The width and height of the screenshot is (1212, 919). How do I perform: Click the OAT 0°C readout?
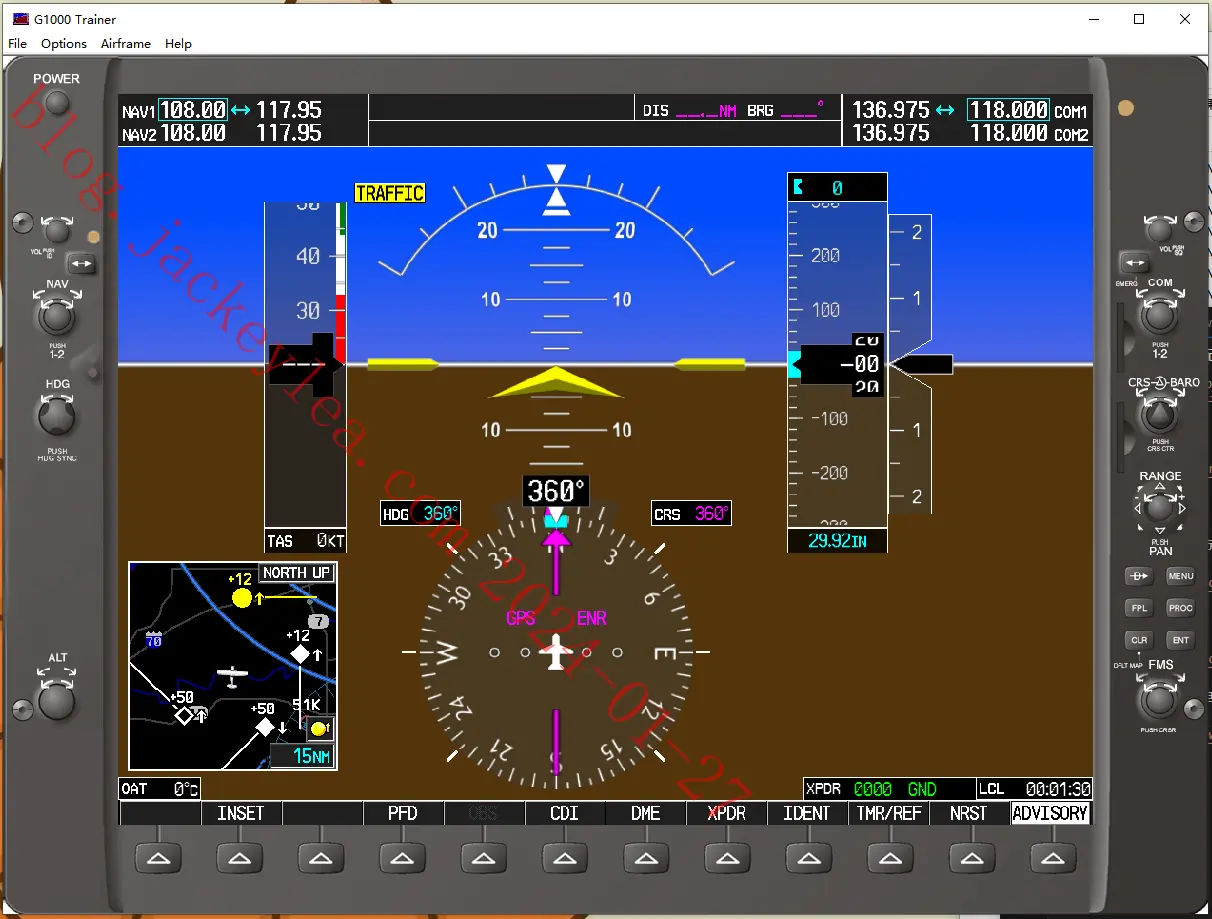tap(160, 789)
